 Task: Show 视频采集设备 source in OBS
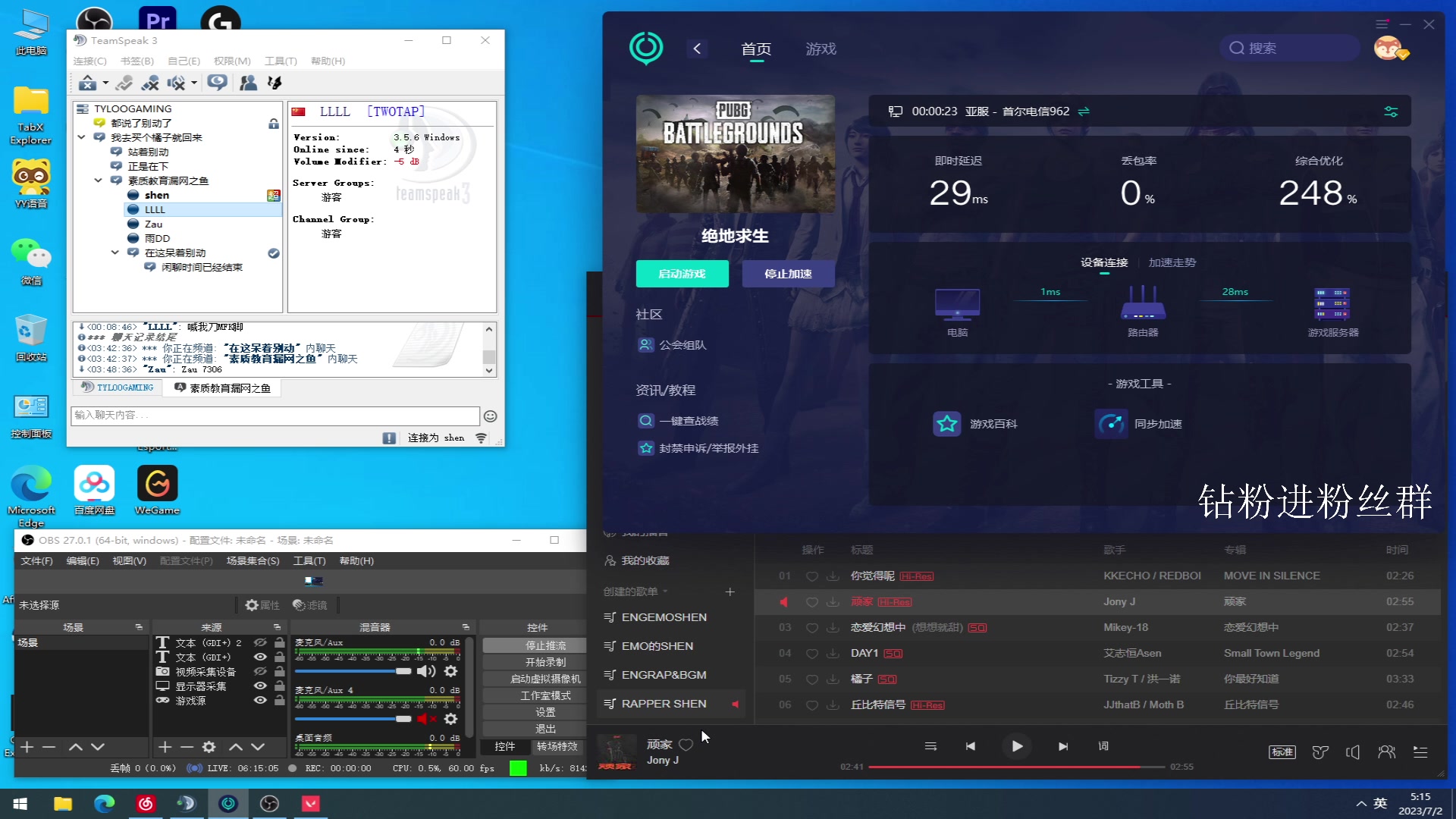pos(260,671)
